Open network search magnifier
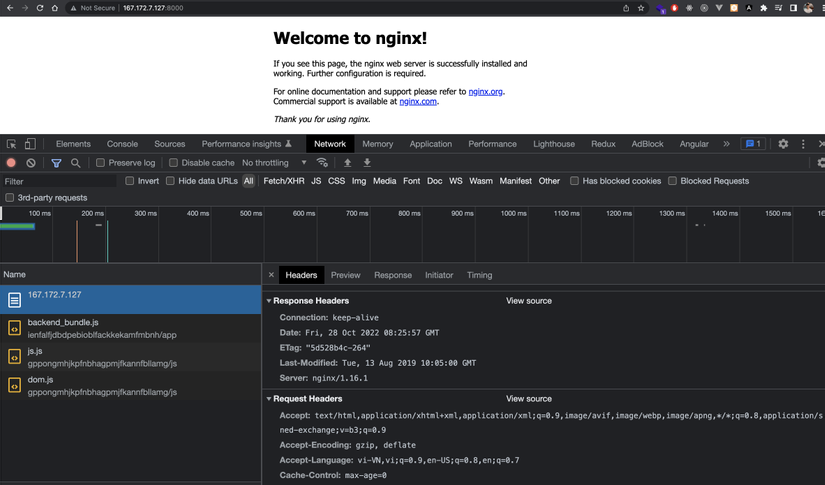 pyautogui.click(x=75, y=162)
